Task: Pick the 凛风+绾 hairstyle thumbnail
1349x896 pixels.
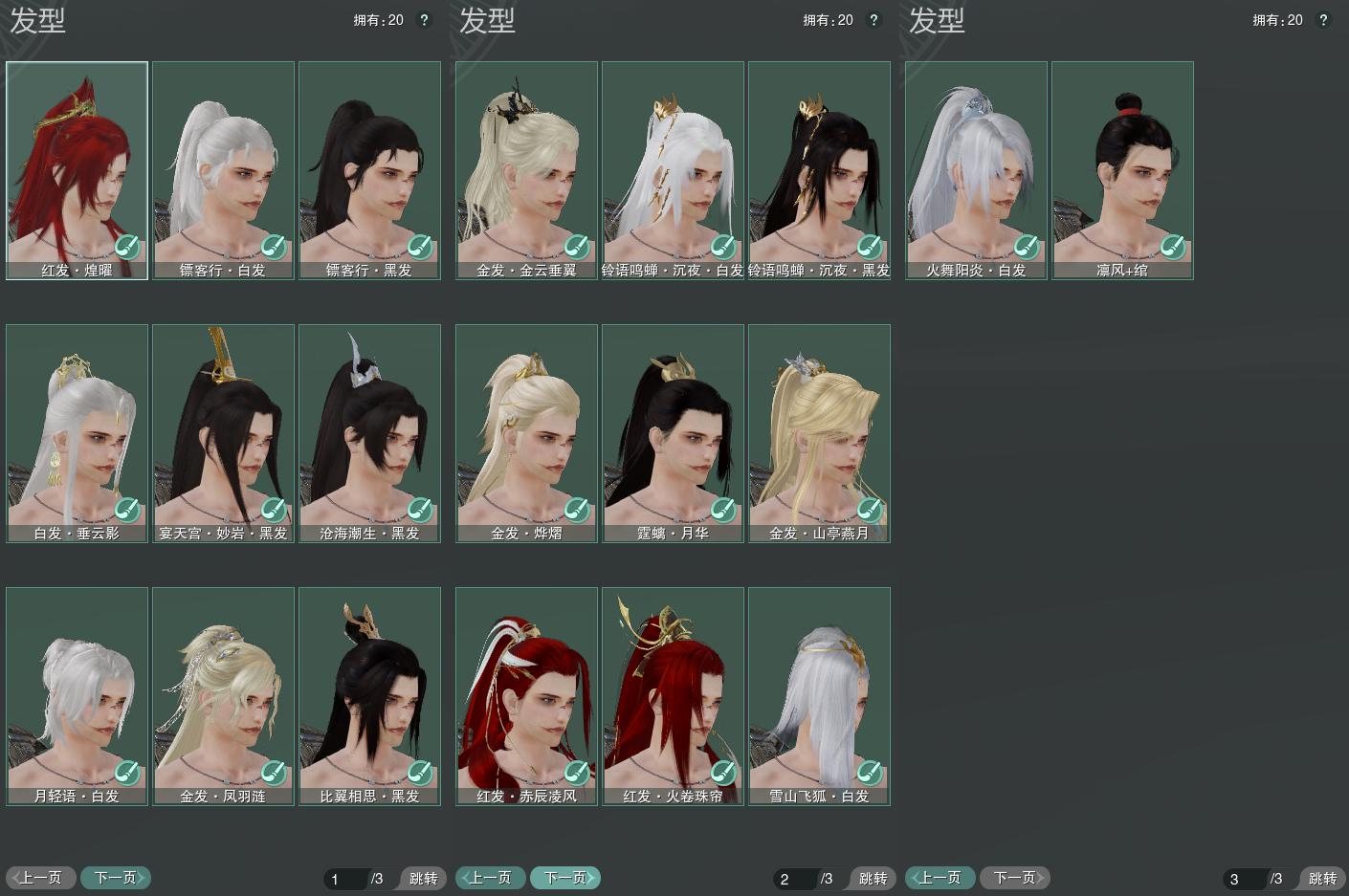Action: pos(1123,171)
